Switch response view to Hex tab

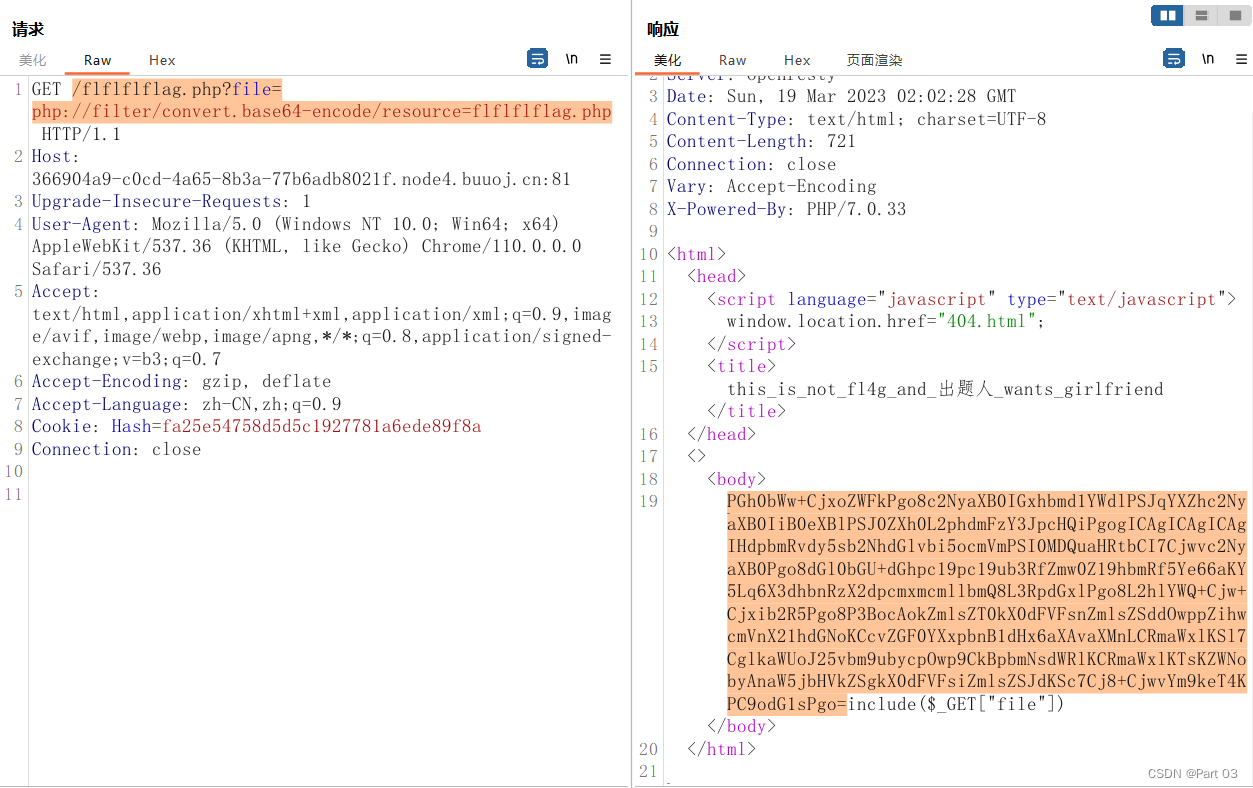point(797,60)
